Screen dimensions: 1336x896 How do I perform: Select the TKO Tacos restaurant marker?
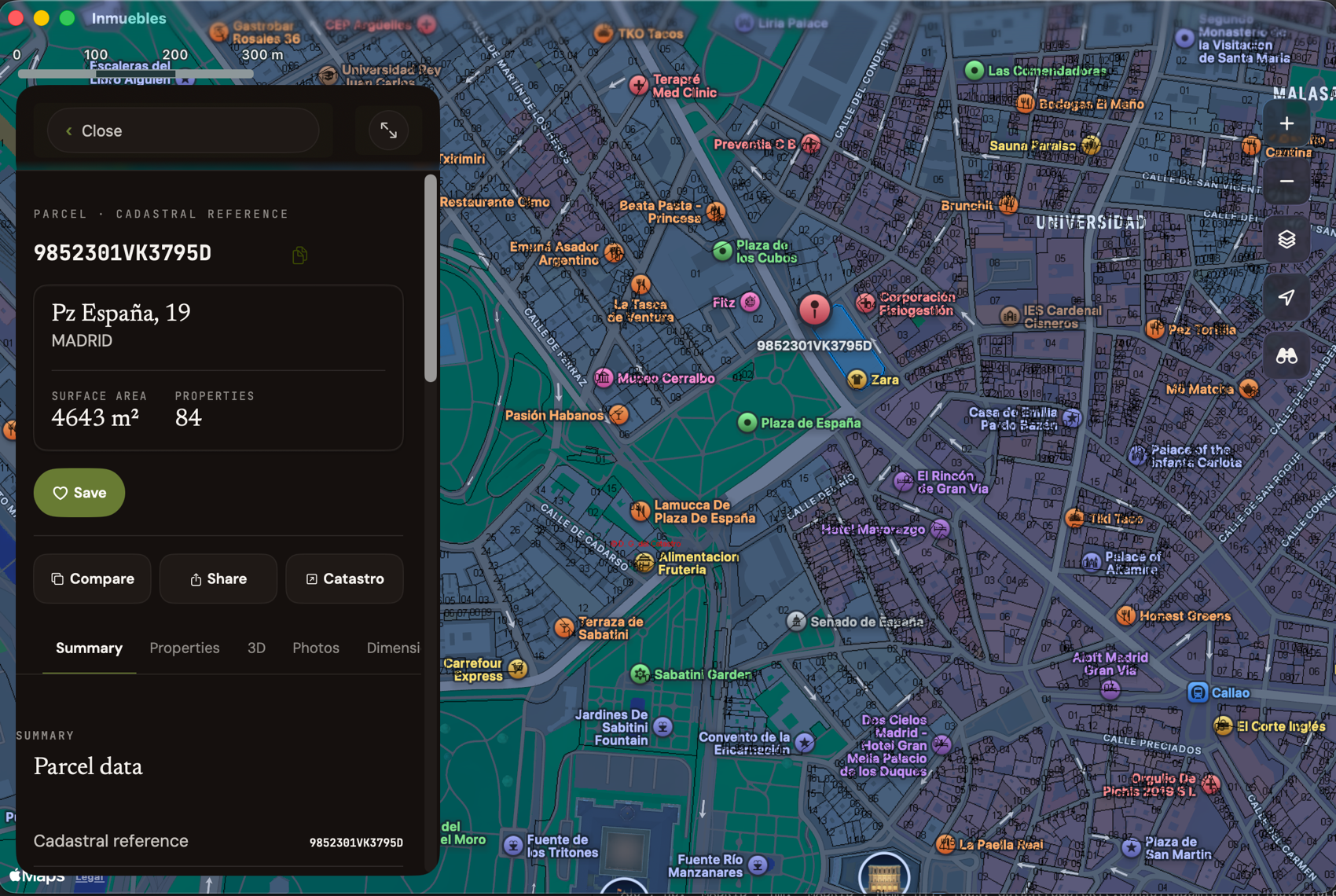[604, 34]
